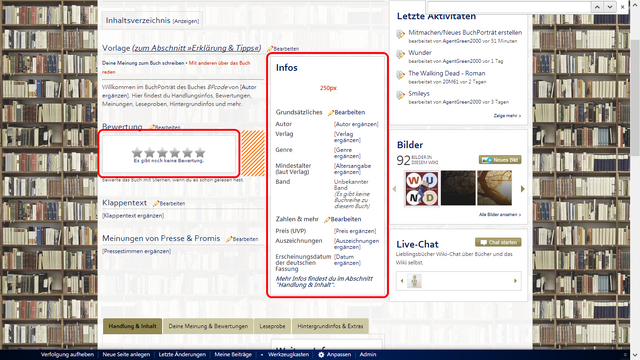Open the tree branch thumbnail in Bilder
Screen dimensions: 640x360
(x=494, y=188)
